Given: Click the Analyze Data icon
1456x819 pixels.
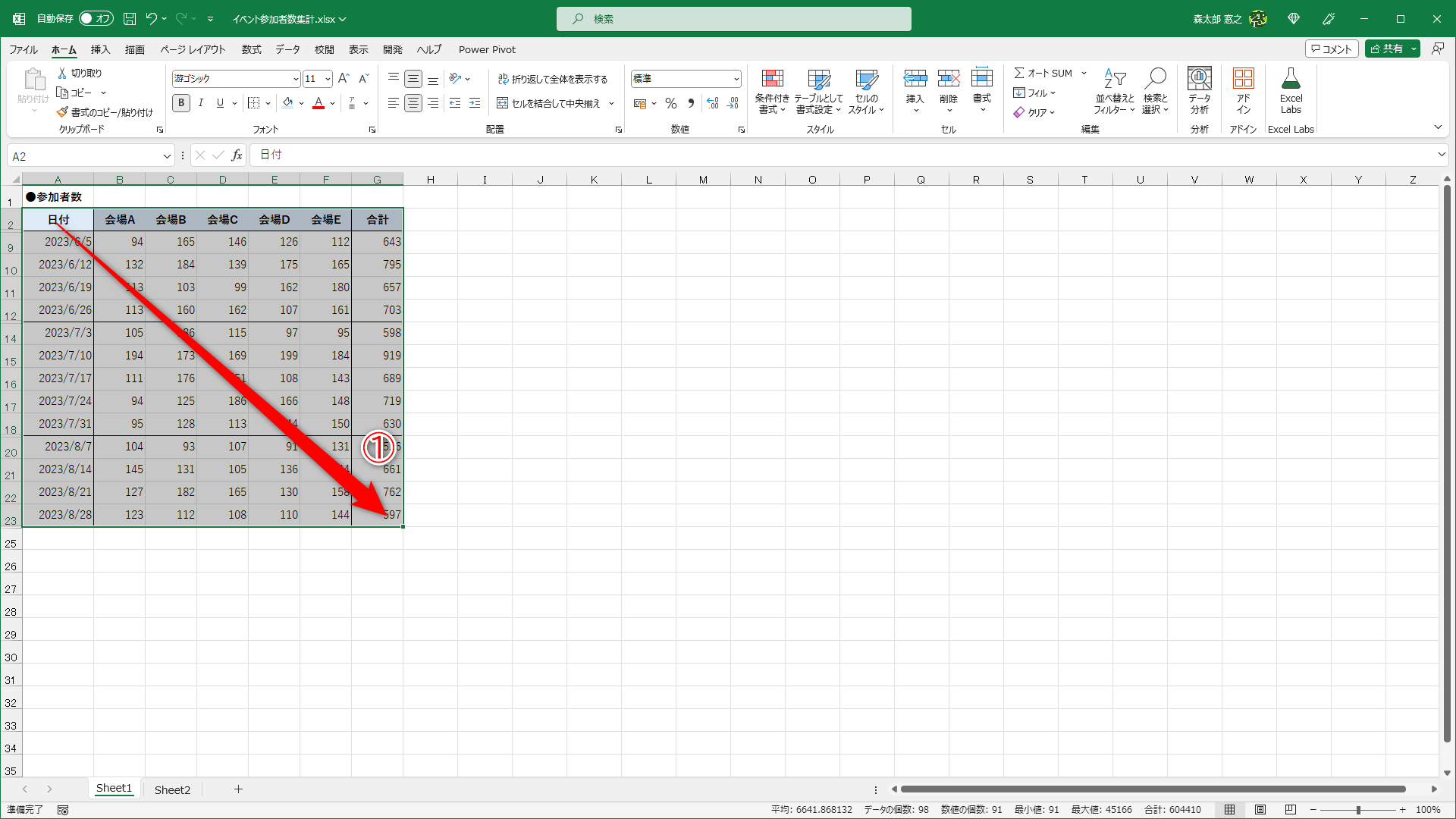Looking at the screenshot, I should click(1199, 80).
